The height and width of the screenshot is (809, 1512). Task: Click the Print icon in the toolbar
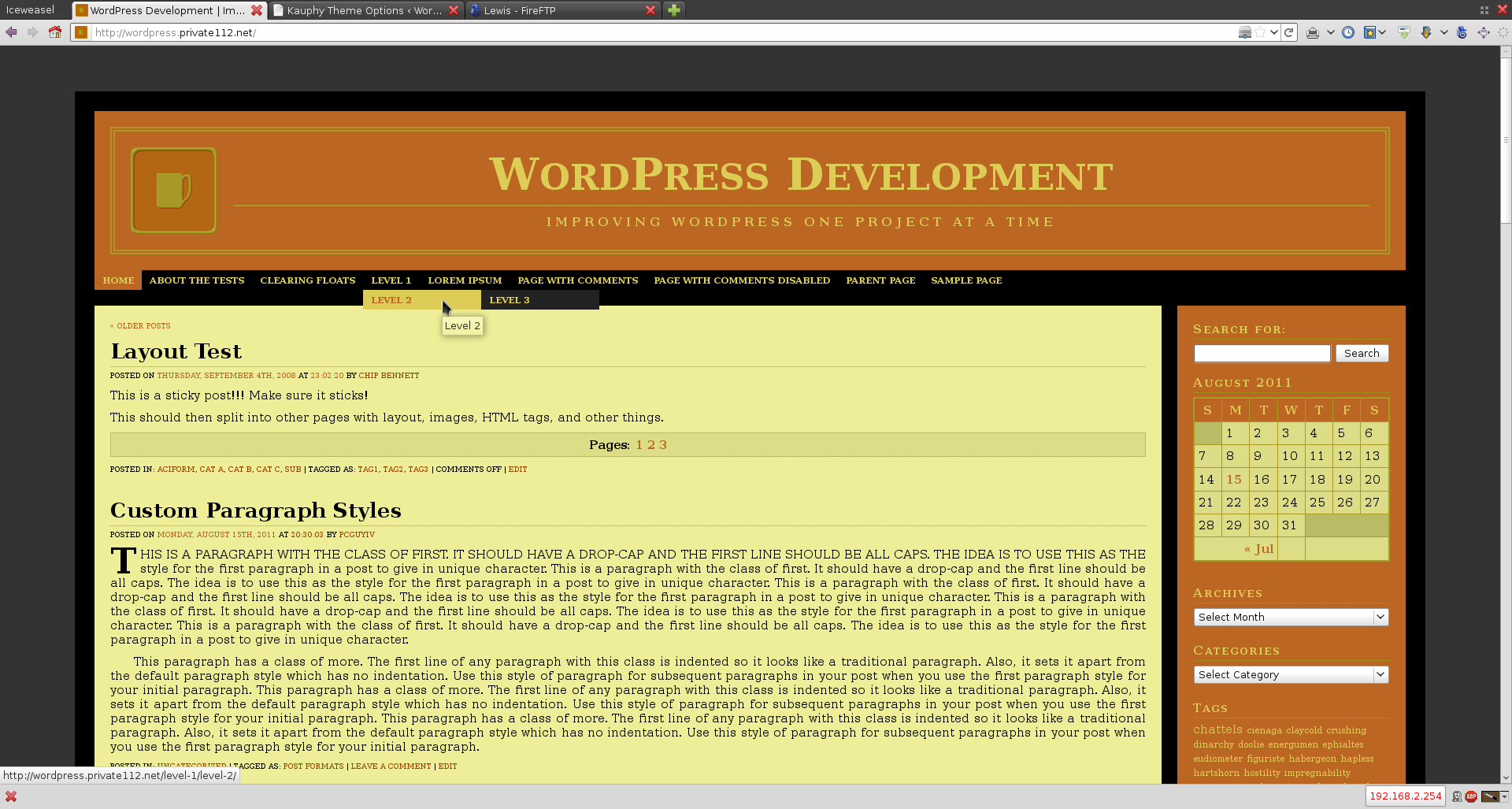coord(1313,32)
